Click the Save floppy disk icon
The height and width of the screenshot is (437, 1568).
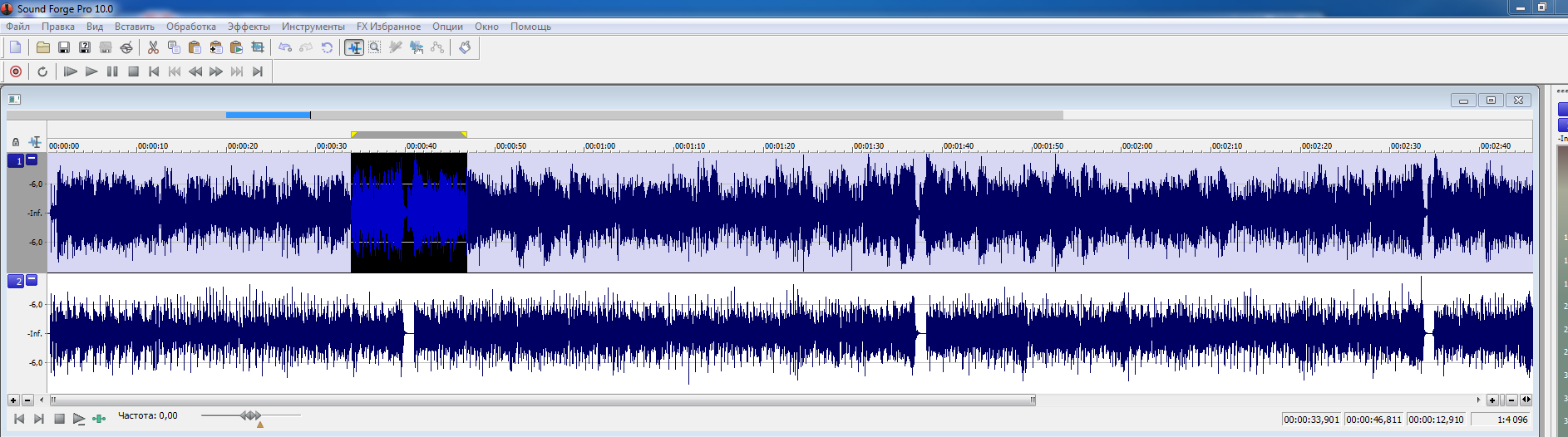63,47
